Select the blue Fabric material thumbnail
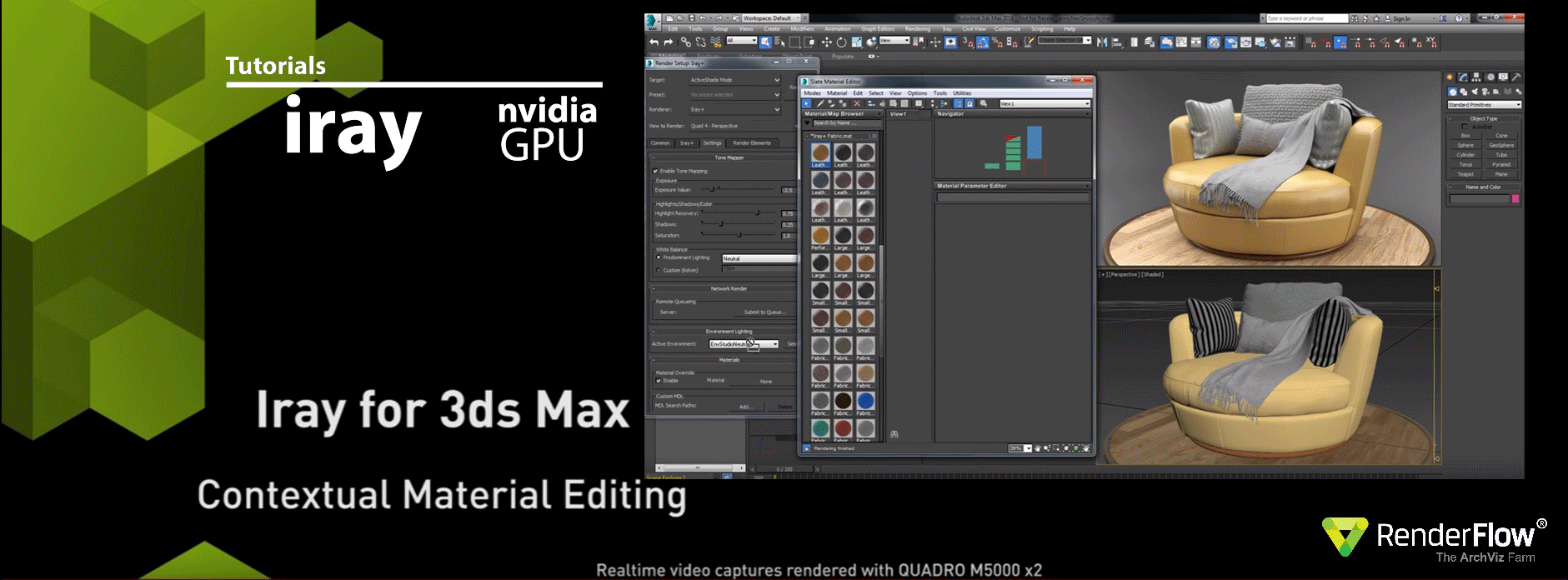Viewport: 1568px width, 580px height. tap(865, 401)
